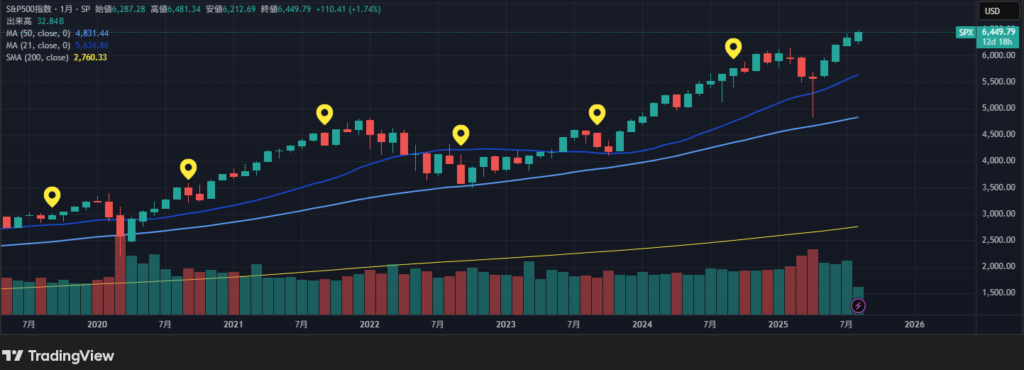Image resolution: width=1024 pixels, height=370 pixels.
Task: Click the 2,760.33 SMA 200 value
Action: [x=90, y=57]
